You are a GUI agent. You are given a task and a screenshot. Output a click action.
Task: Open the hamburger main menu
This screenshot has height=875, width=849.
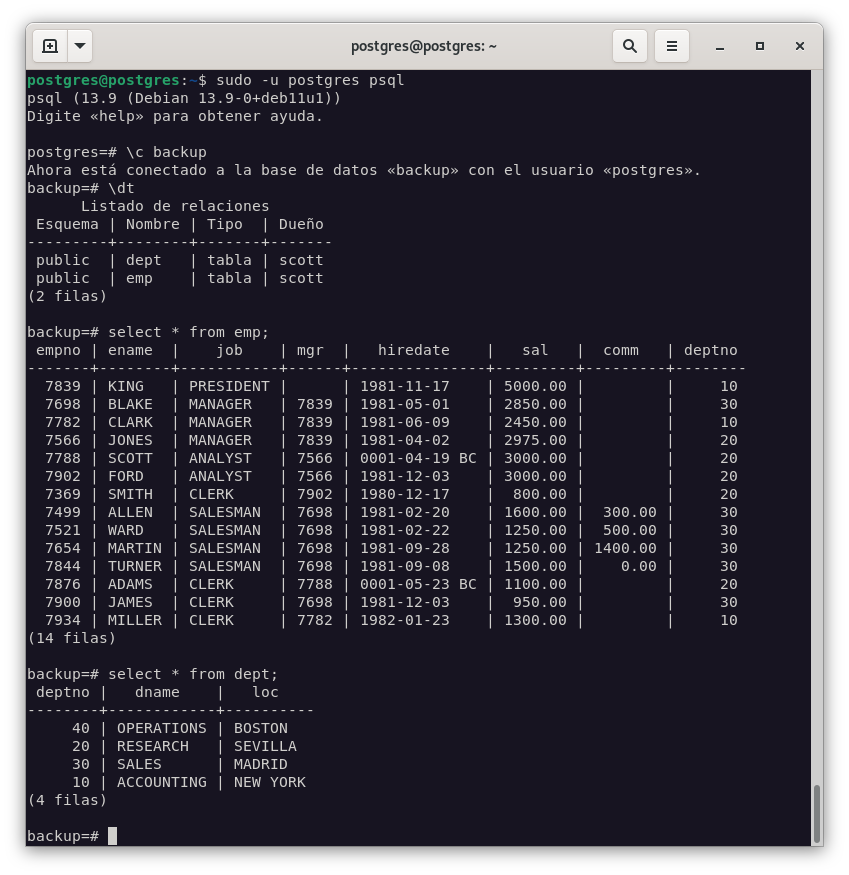672,46
